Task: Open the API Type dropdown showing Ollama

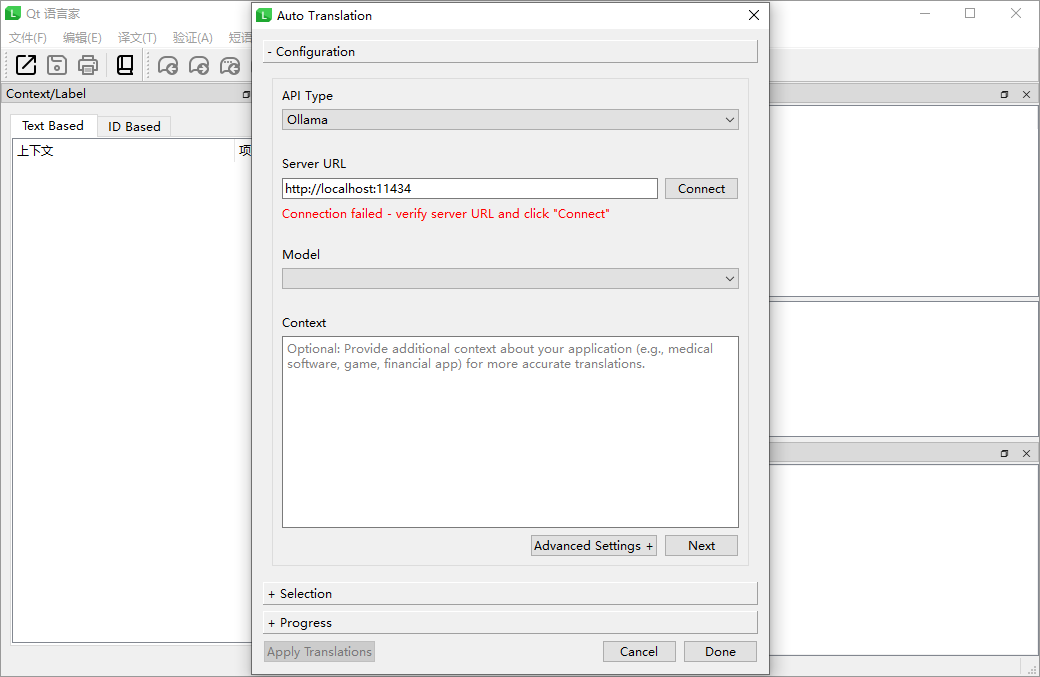Action: [x=510, y=120]
